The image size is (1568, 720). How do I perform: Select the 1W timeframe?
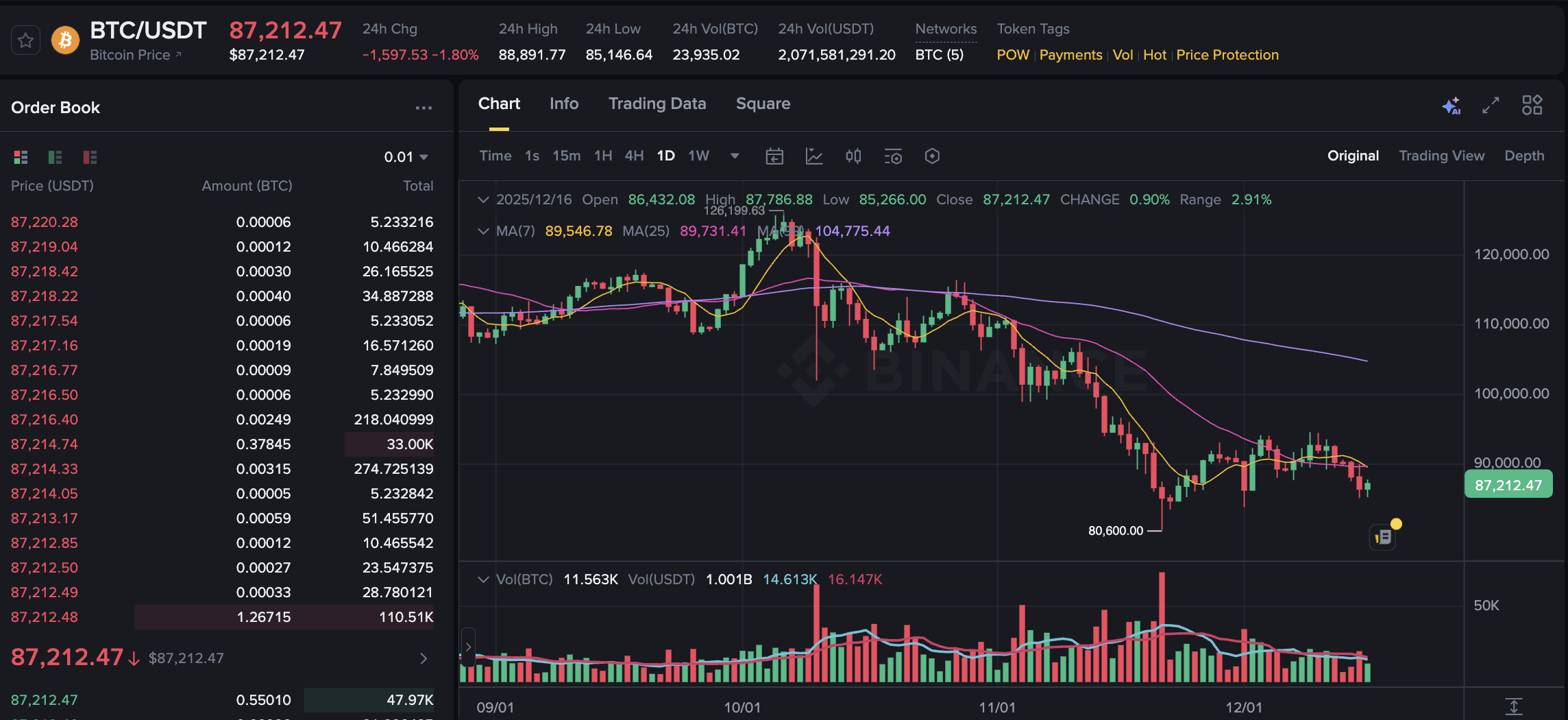click(x=698, y=156)
